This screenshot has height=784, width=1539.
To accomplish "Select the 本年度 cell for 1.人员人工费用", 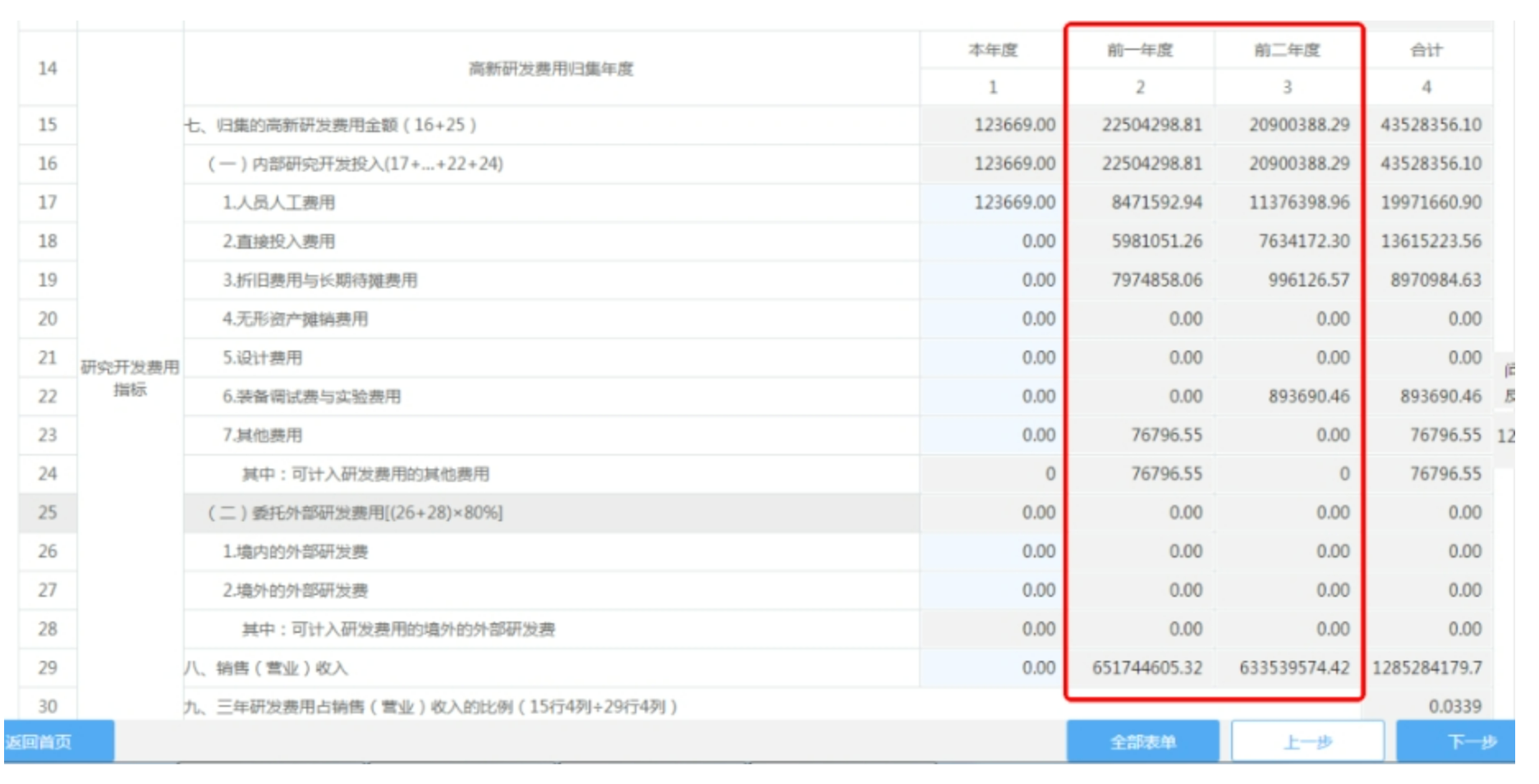I will pos(993,202).
